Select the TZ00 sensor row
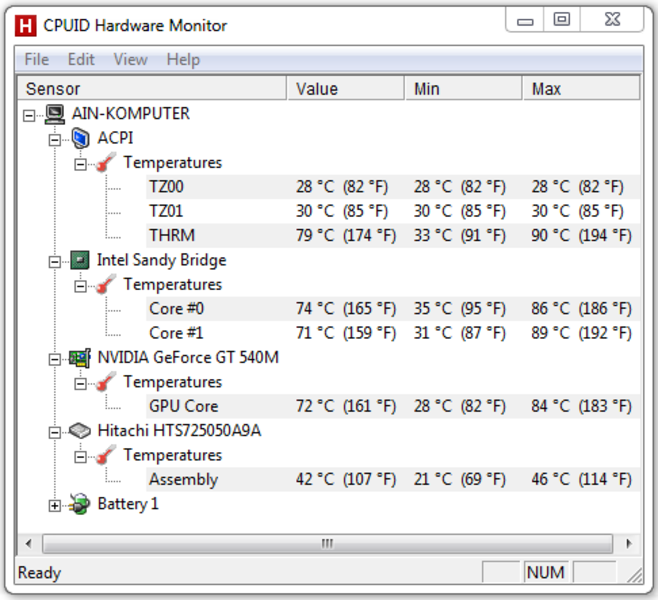The width and height of the screenshot is (658, 600). point(393,187)
